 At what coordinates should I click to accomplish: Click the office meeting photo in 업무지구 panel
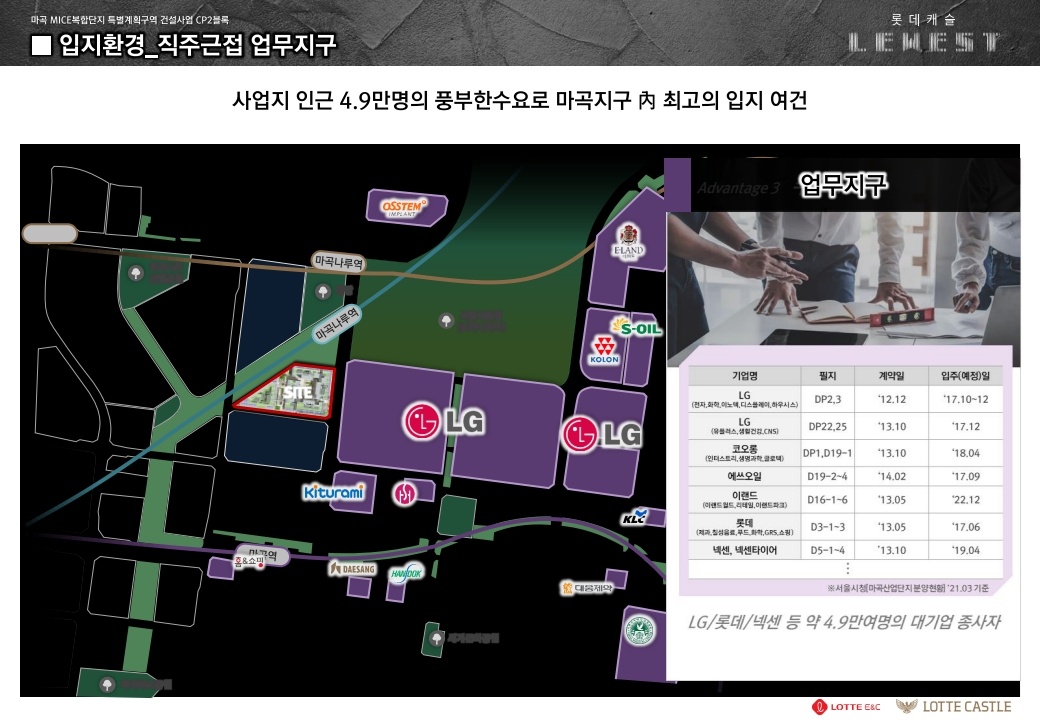843,288
